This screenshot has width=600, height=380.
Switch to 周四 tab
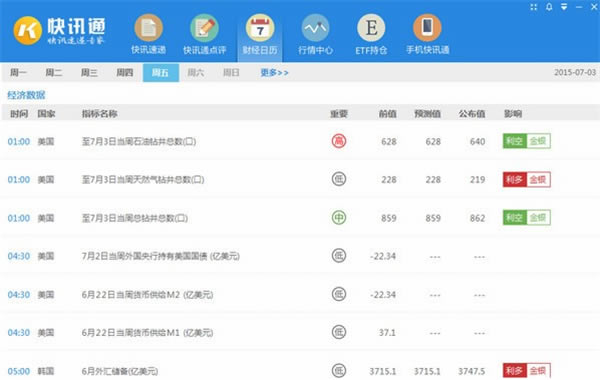coord(125,73)
